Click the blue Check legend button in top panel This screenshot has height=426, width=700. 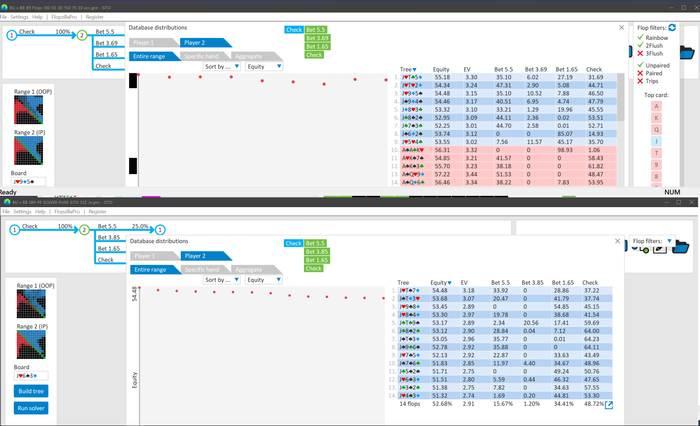point(294,30)
